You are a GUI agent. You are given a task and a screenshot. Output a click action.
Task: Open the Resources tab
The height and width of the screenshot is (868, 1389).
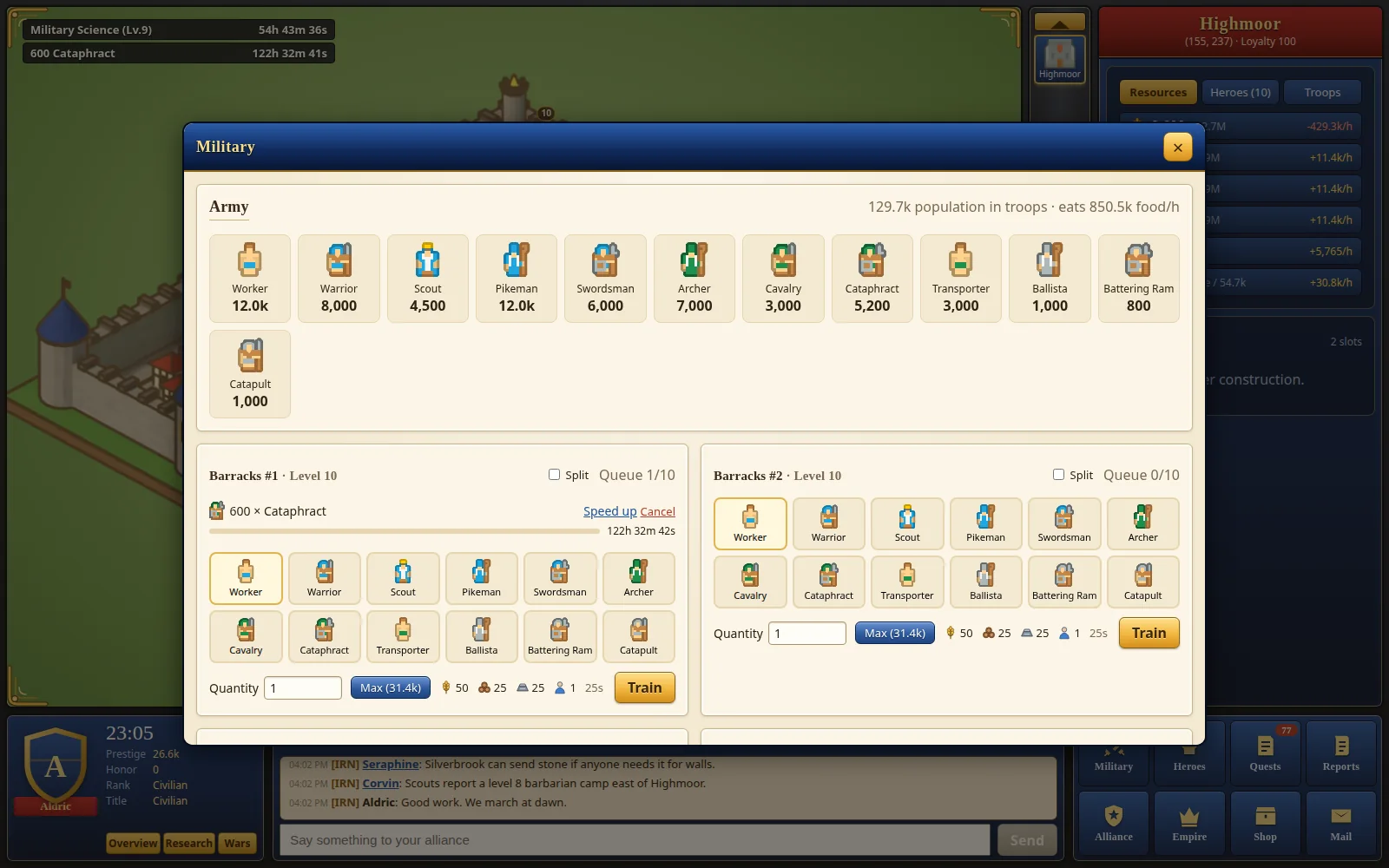(x=1158, y=92)
